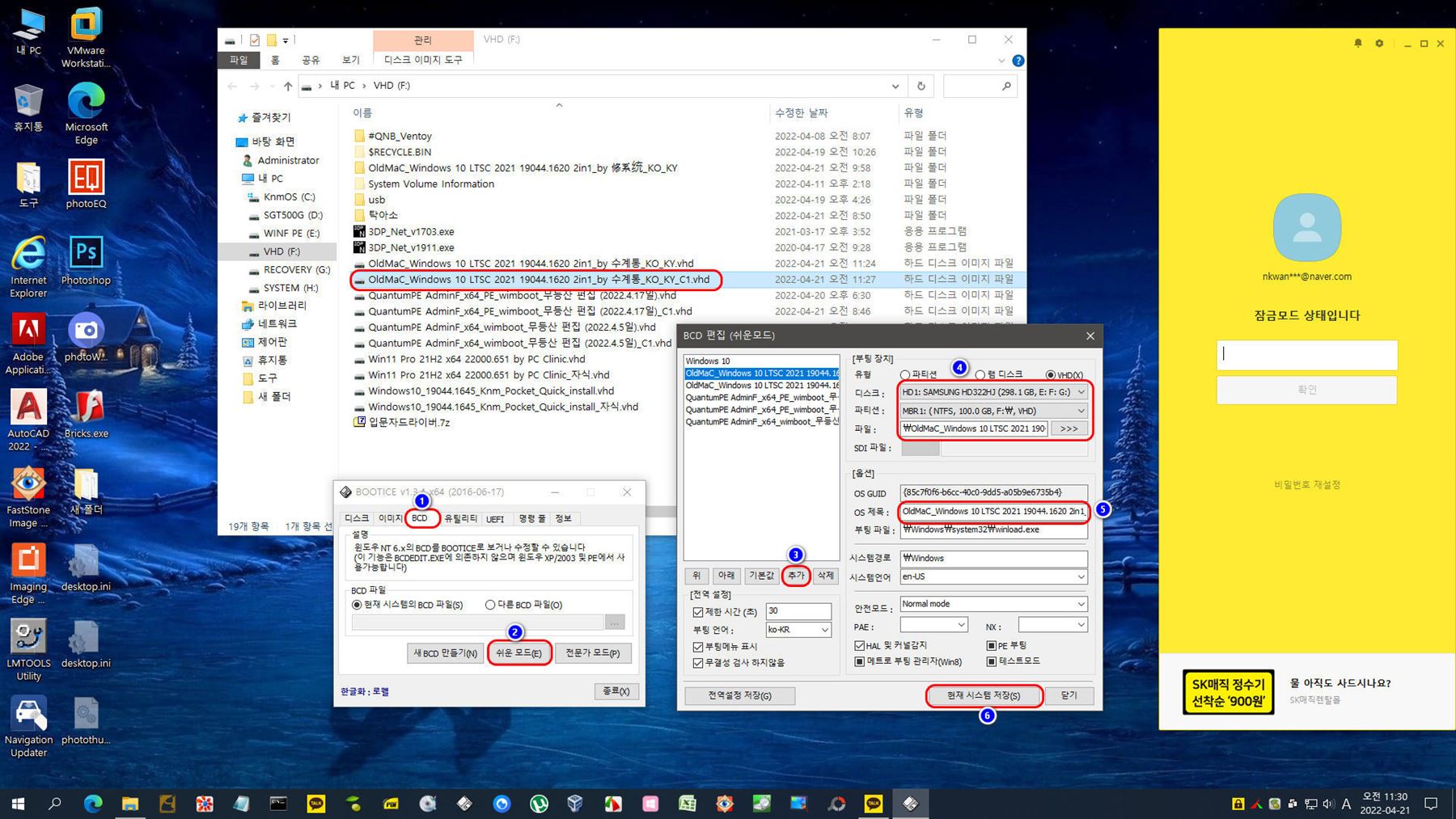Go up one folder level in Explorer
This screenshot has height=819, width=1456.
(x=287, y=86)
